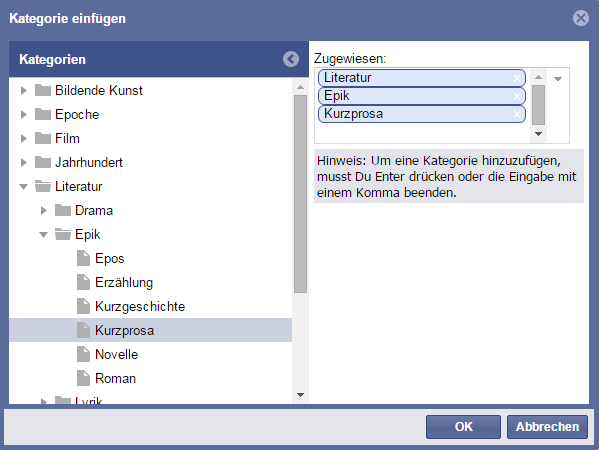599x450 pixels.
Task: Close the Kategorie einfügen dialog
Action: click(x=581, y=18)
